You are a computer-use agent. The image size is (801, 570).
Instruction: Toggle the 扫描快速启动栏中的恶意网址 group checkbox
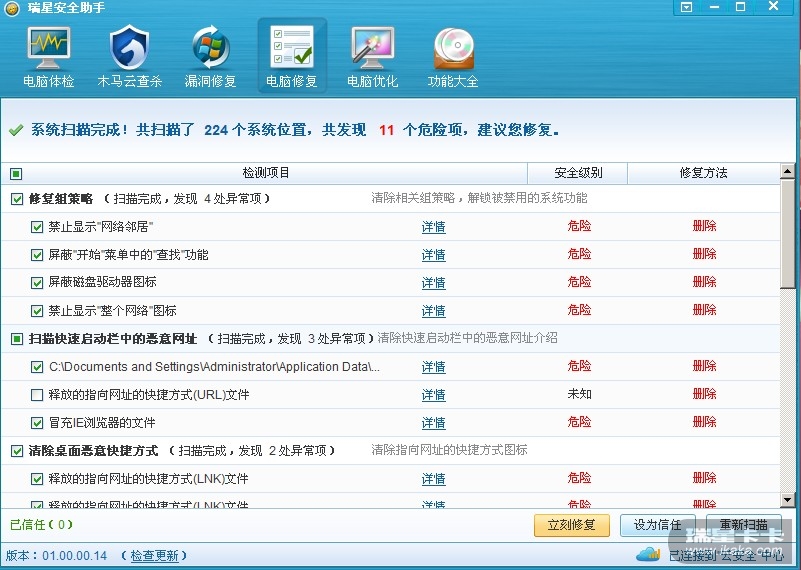point(17,339)
